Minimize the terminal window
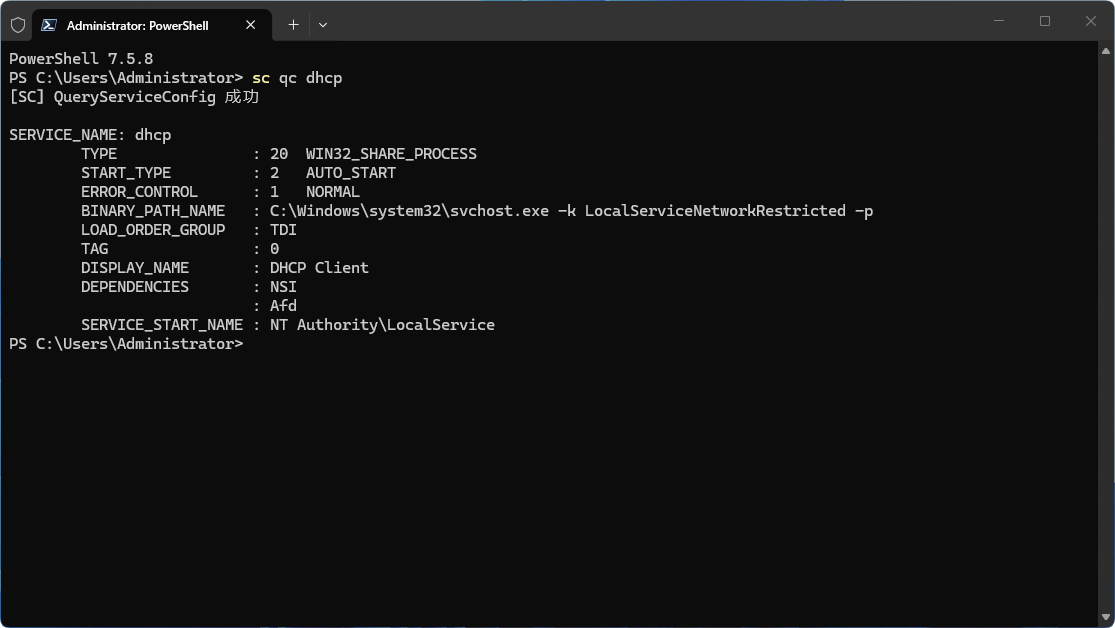The height and width of the screenshot is (628, 1115). tap(998, 21)
